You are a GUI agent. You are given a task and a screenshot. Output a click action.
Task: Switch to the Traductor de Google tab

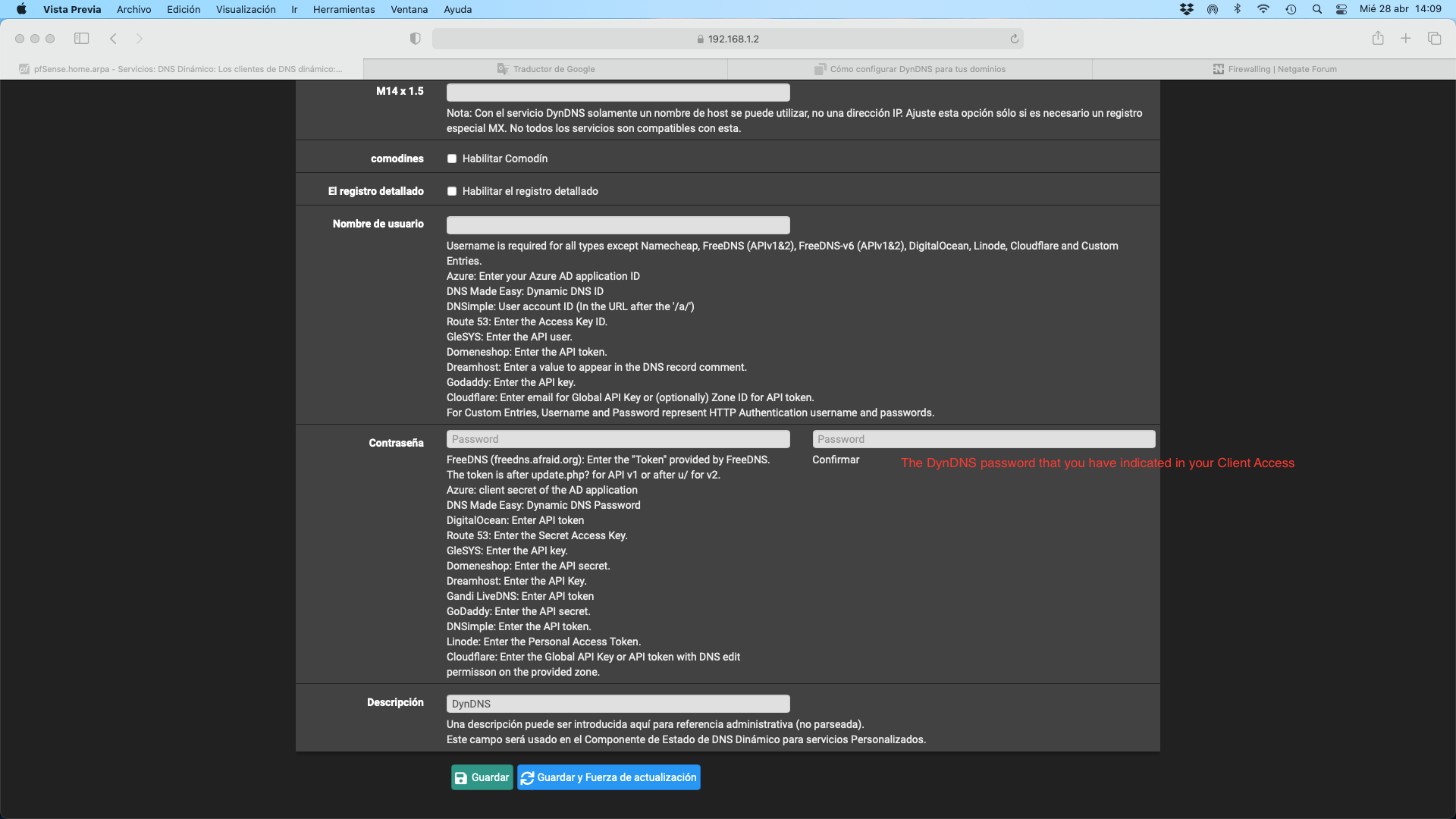pos(546,69)
